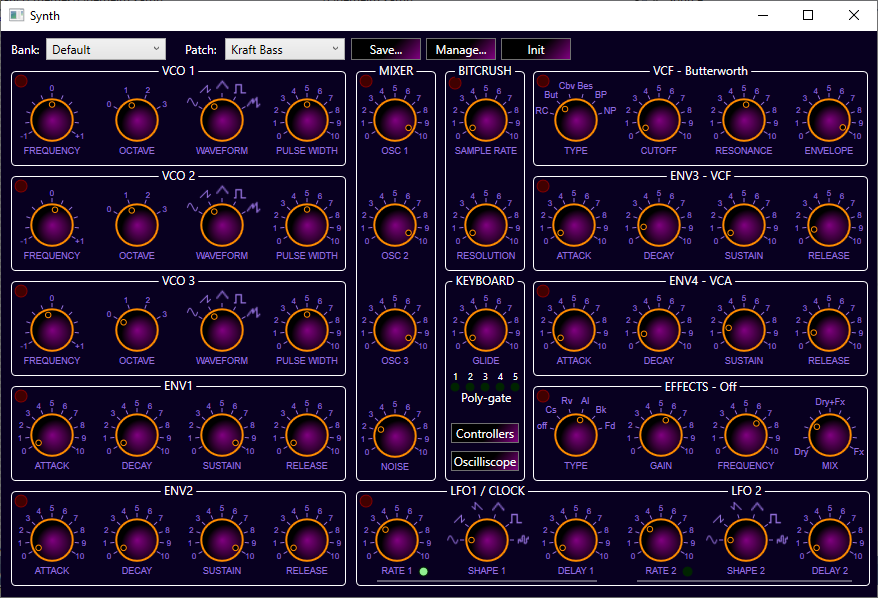The image size is (878, 598).
Task: Select the VCO 2 sine waveform icon
Action: click(193, 207)
